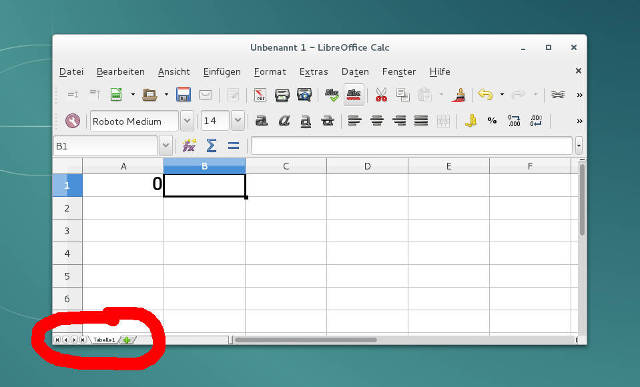Open the Einfügen menu
The image size is (640, 387).
click(222, 72)
